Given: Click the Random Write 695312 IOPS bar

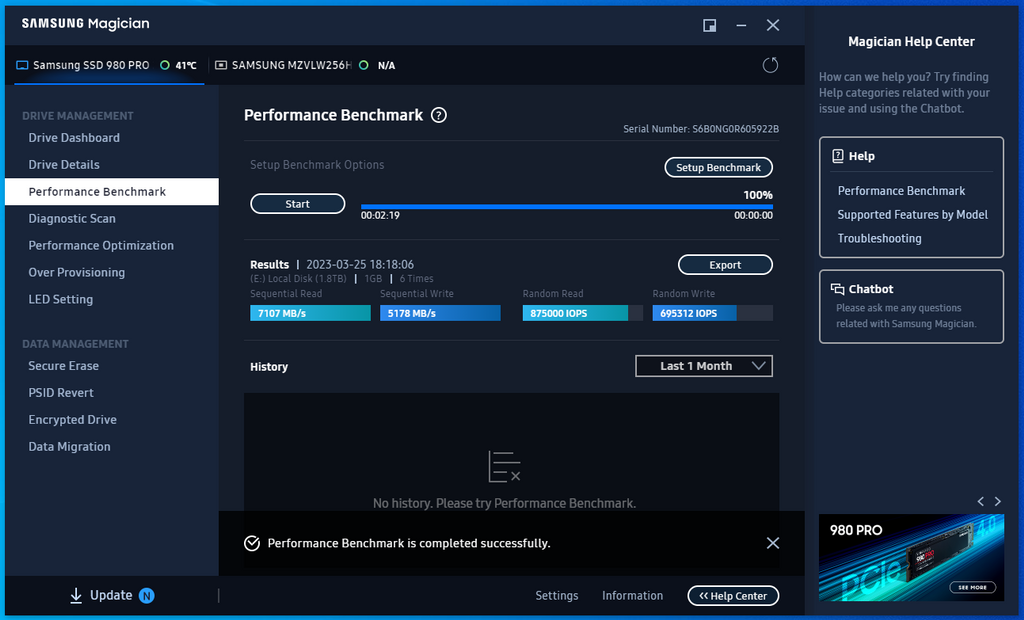Looking at the screenshot, I should [x=712, y=313].
